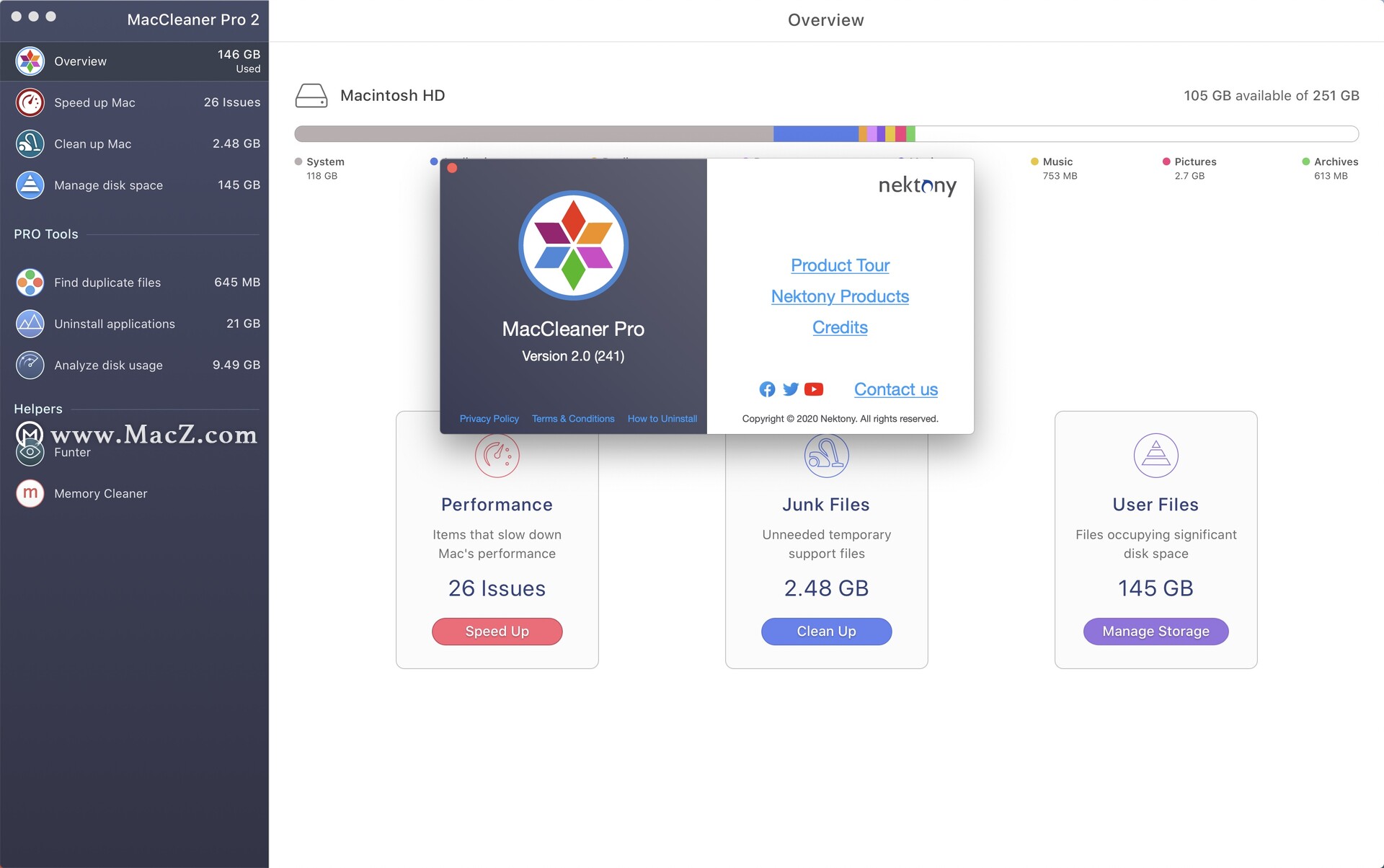Click the User Files card title
This screenshot has height=868, width=1384.
[x=1155, y=505]
